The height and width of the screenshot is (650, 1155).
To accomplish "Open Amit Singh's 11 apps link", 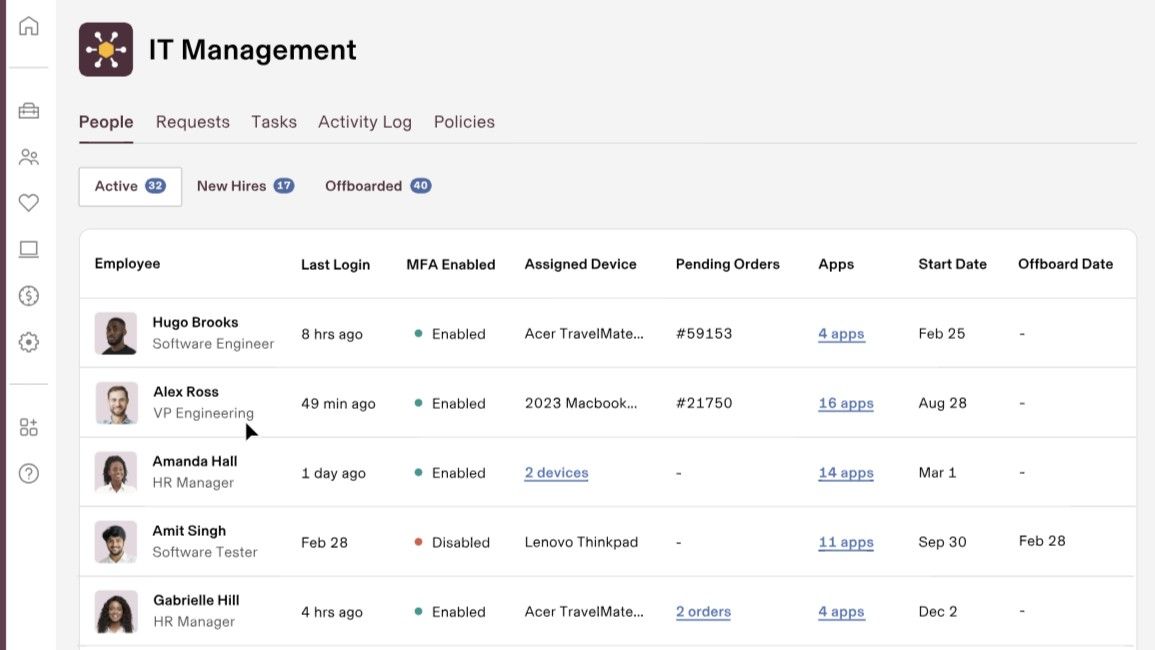I will tap(846, 542).
